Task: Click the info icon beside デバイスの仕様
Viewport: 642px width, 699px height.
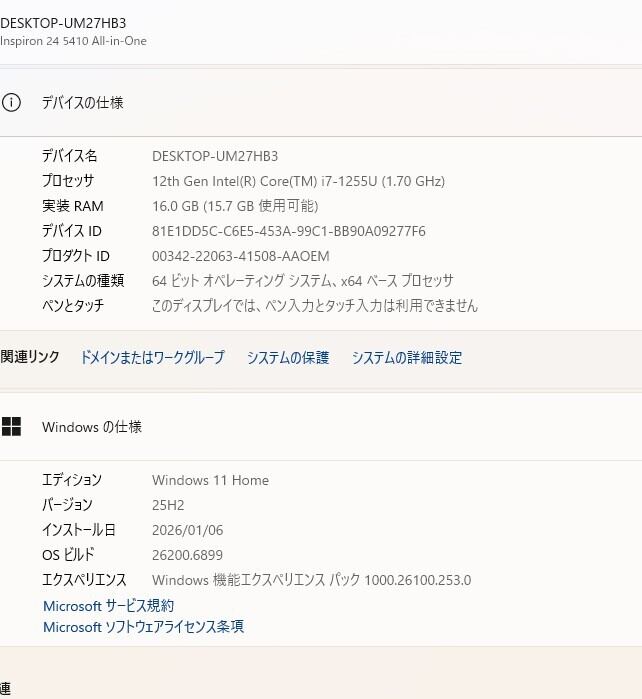Action: tap(11, 102)
